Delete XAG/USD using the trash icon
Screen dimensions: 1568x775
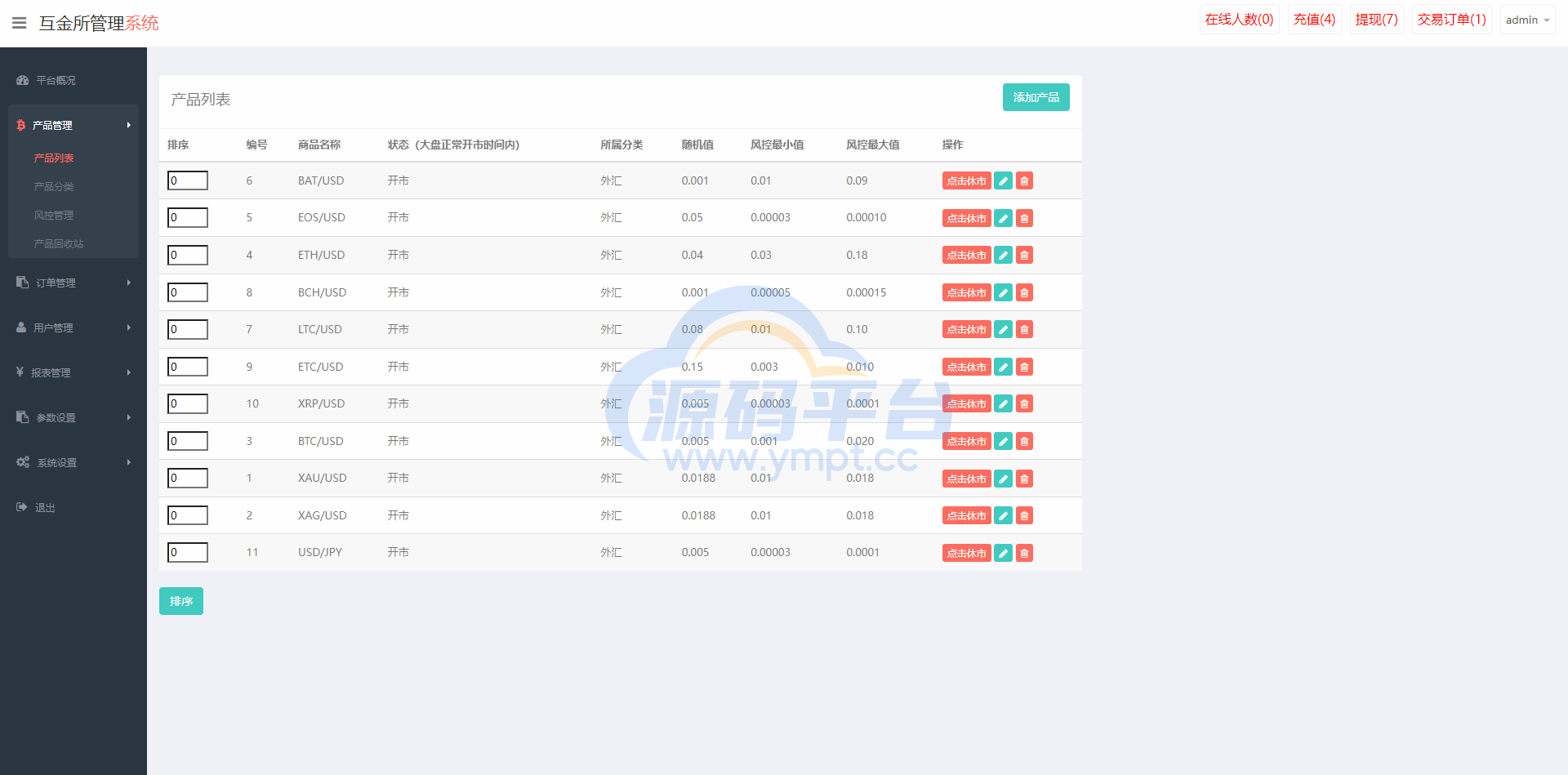pyautogui.click(x=1024, y=515)
